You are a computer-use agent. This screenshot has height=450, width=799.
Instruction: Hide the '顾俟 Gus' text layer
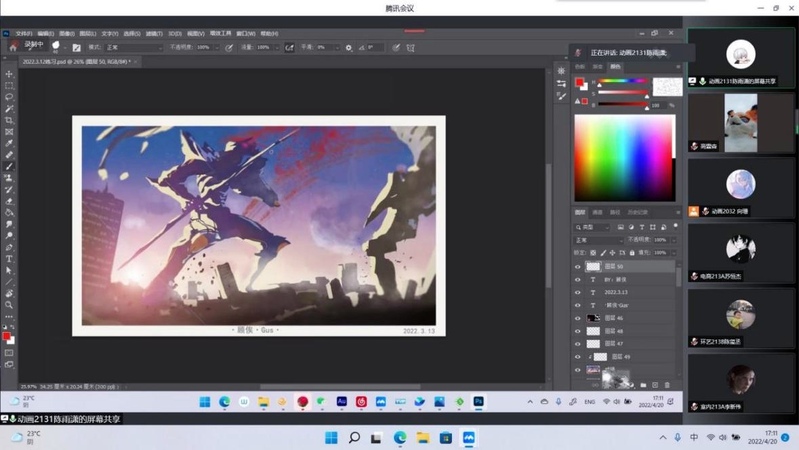pos(577,305)
